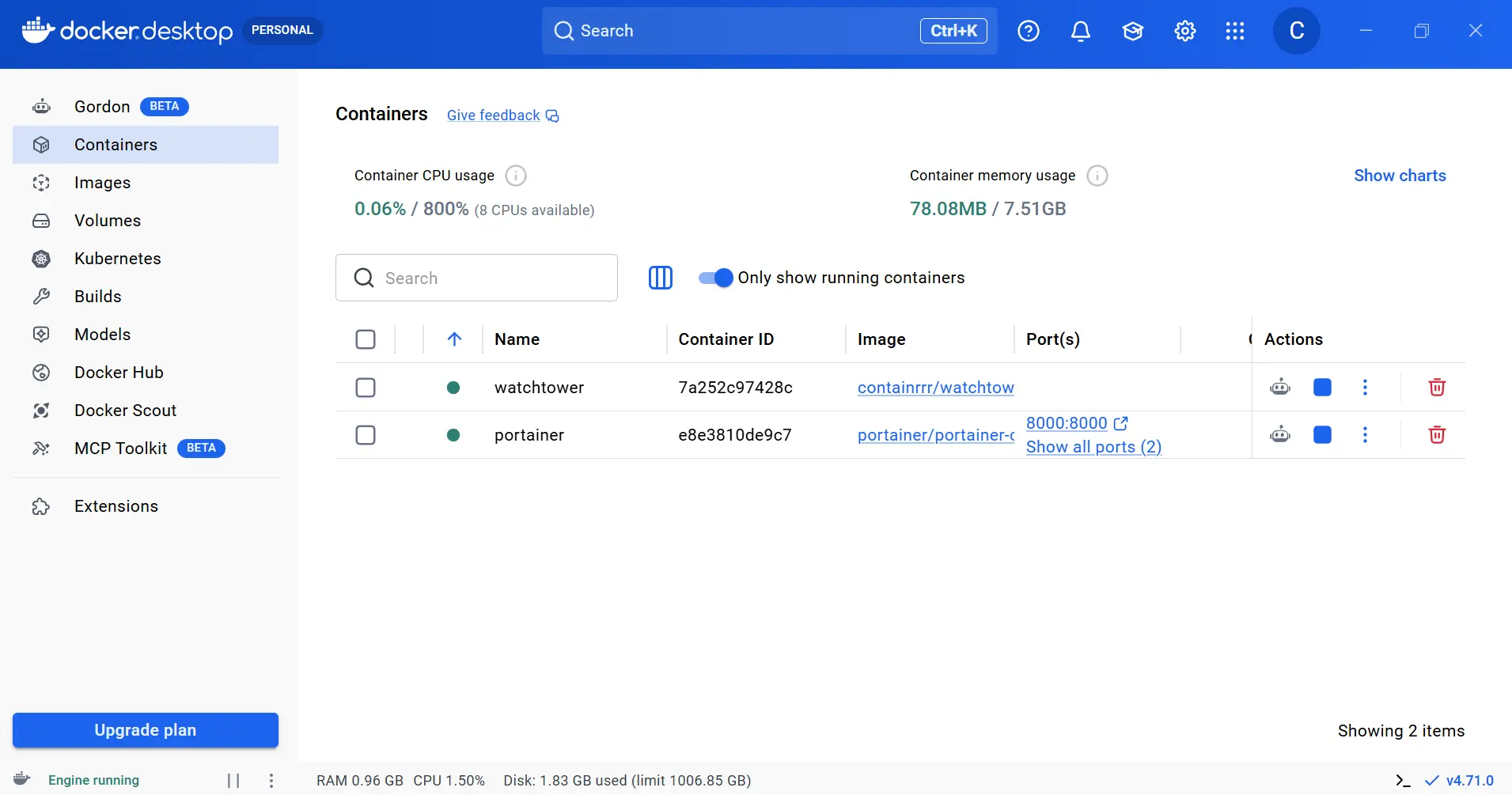This screenshot has height=795, width=1512.
Task: Check the watchtower row checkbox
Action: (x=366, y=388)
